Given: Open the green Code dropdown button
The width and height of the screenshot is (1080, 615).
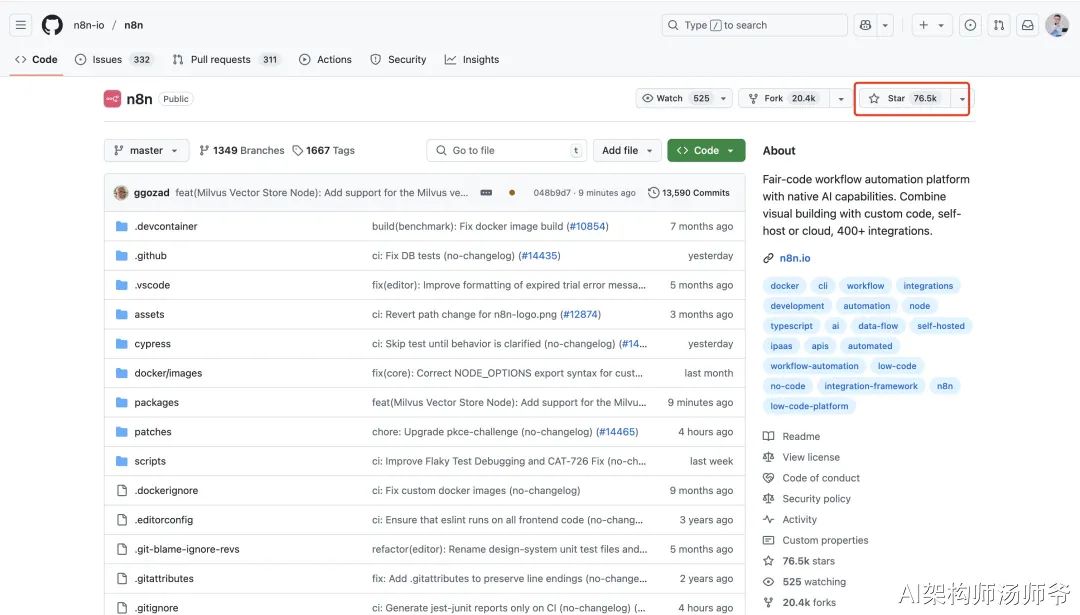Looking at the screenshot, I should [706, 150].
